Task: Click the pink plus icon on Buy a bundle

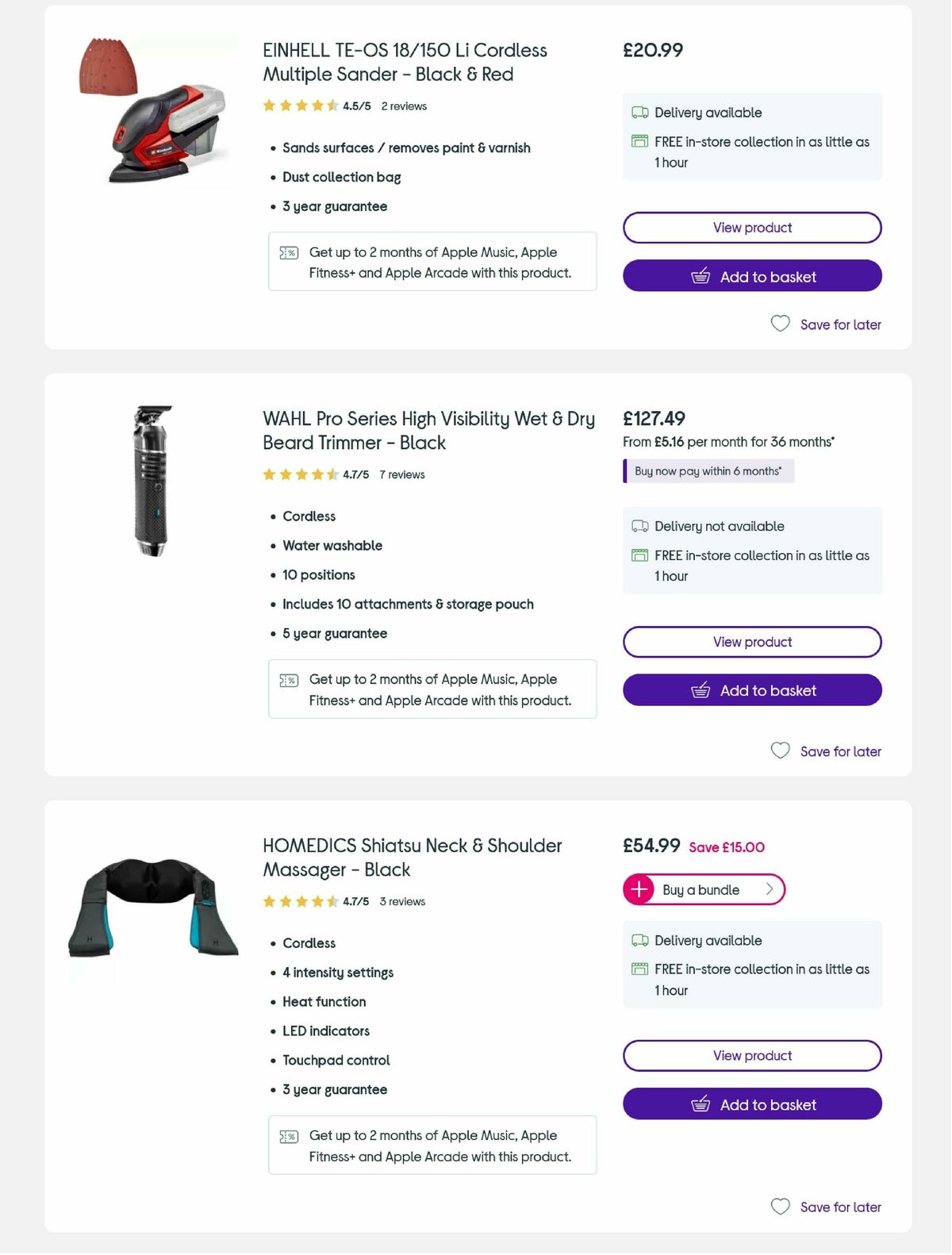Action: pyautogui.click(x=638, y=889)
